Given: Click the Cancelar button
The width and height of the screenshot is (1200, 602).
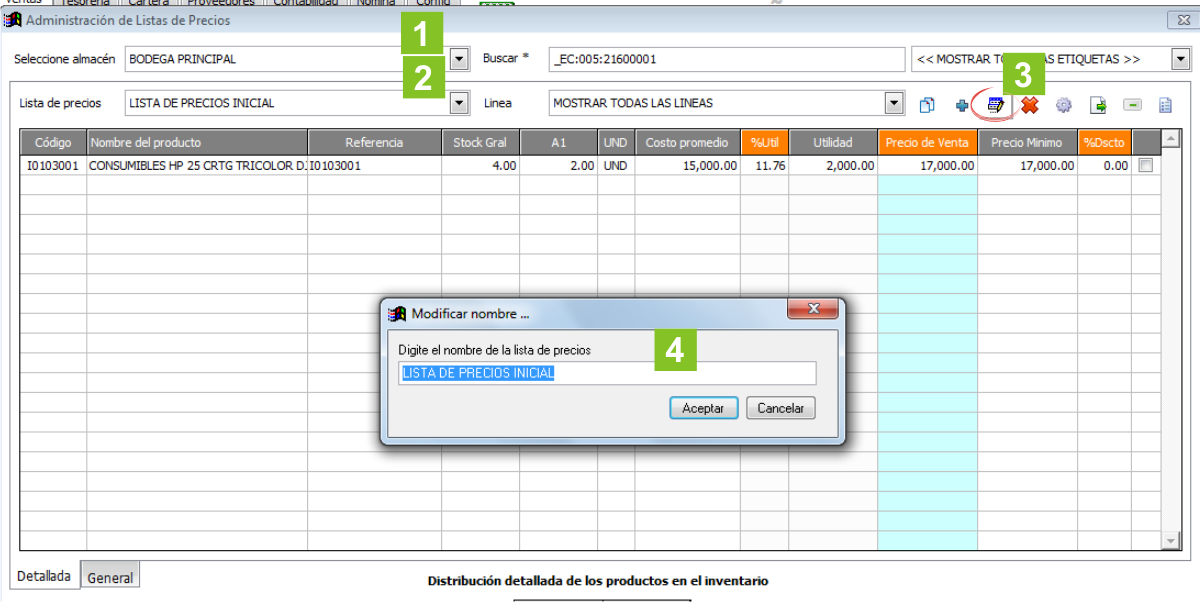Looking at the screenshot, I should click(x=781, y=408).
